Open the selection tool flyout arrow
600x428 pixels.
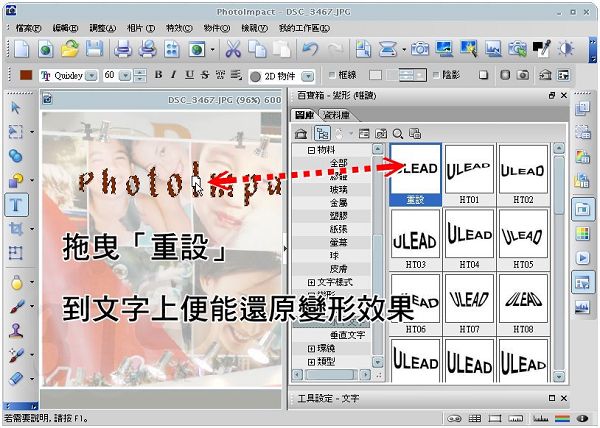coord(32,132)
